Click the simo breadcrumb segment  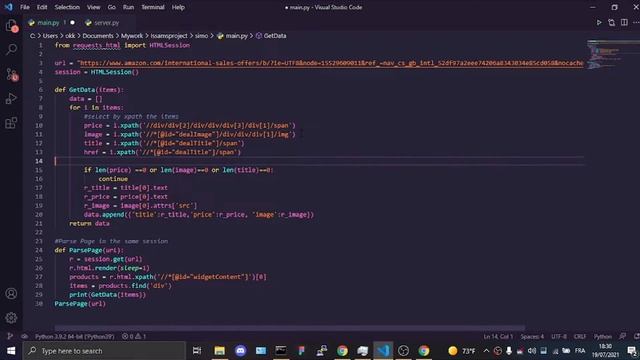(201, 36)
